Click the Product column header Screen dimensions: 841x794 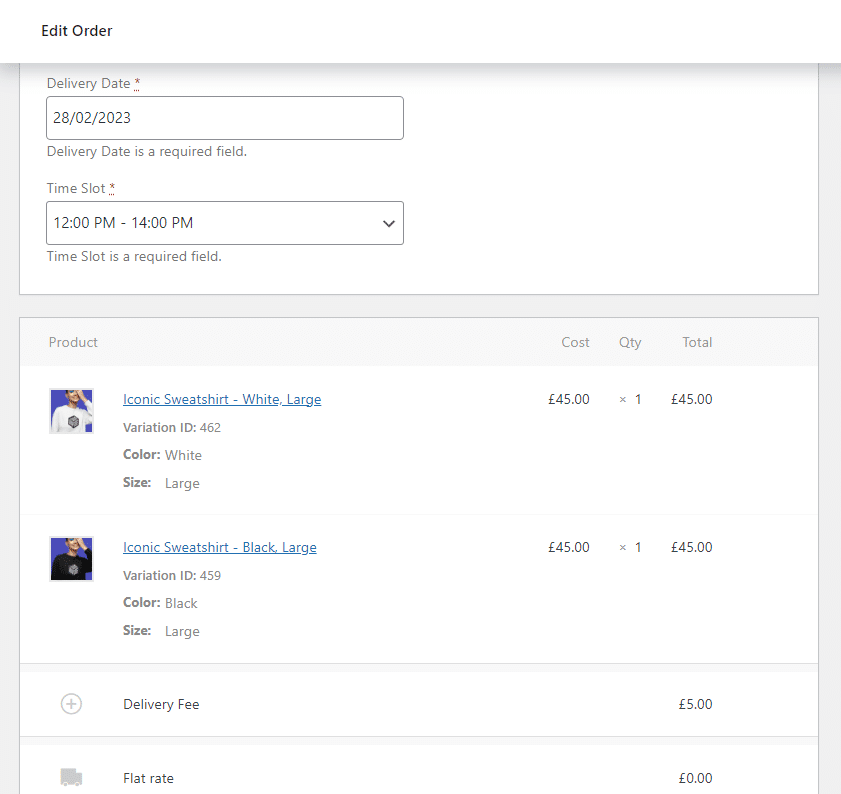[73, 342]
